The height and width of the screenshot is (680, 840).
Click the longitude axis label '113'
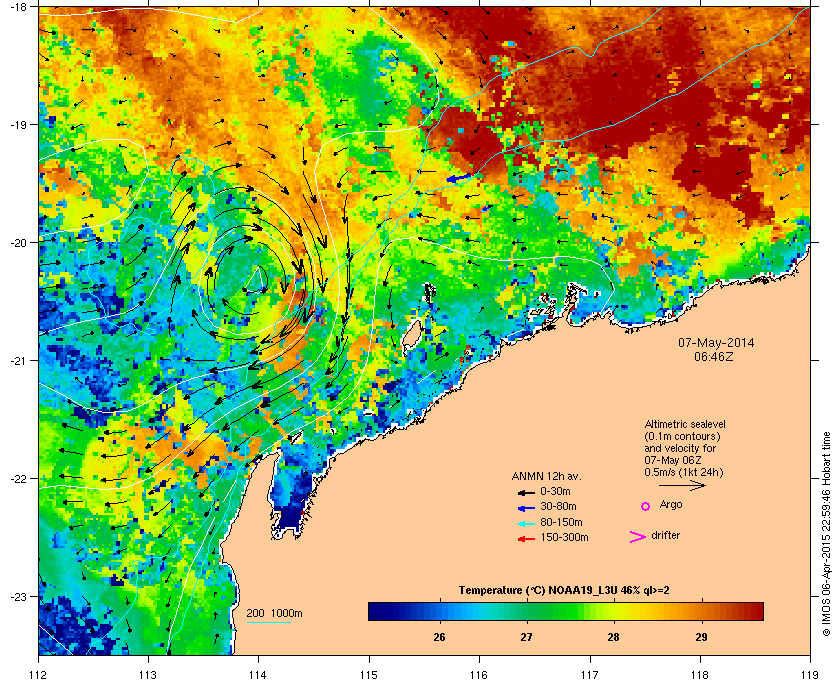coord(148,675)
